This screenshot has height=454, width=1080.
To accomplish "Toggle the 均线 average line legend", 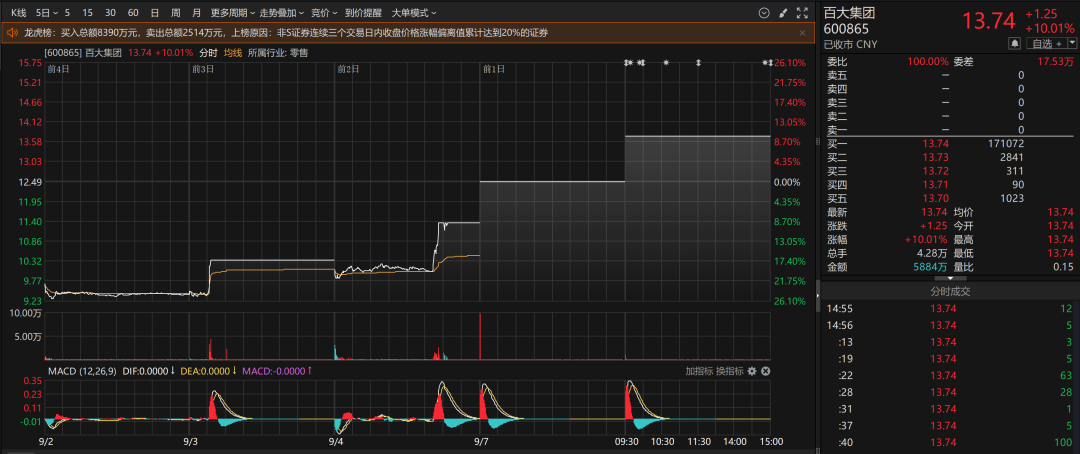I will click(x=233, y=52).
